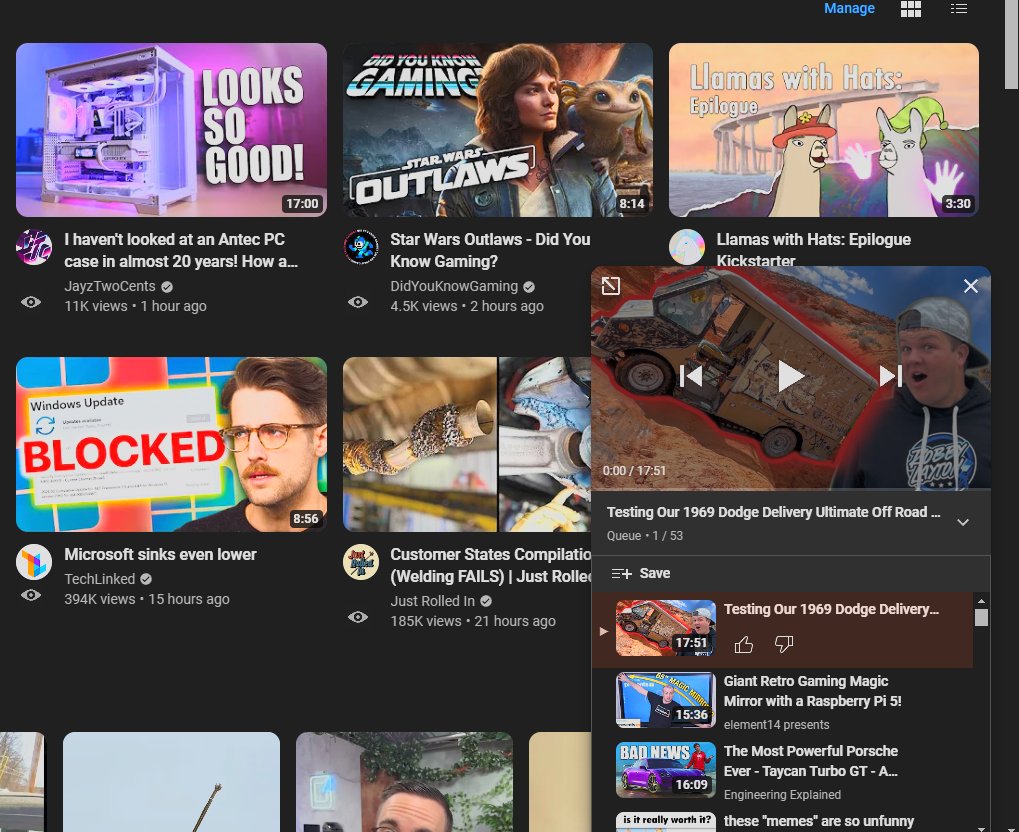1019x832 pixels.
Task: Click the 17:00 duration badge on Antec video
Action: tap(302, 203)
